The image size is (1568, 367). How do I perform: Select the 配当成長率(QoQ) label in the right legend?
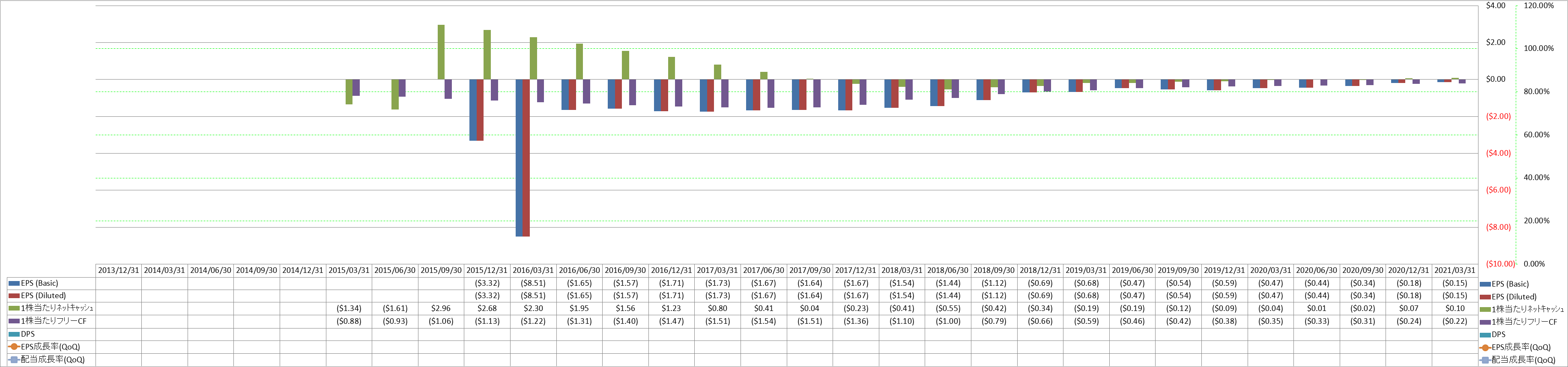tap(1523, 360)
